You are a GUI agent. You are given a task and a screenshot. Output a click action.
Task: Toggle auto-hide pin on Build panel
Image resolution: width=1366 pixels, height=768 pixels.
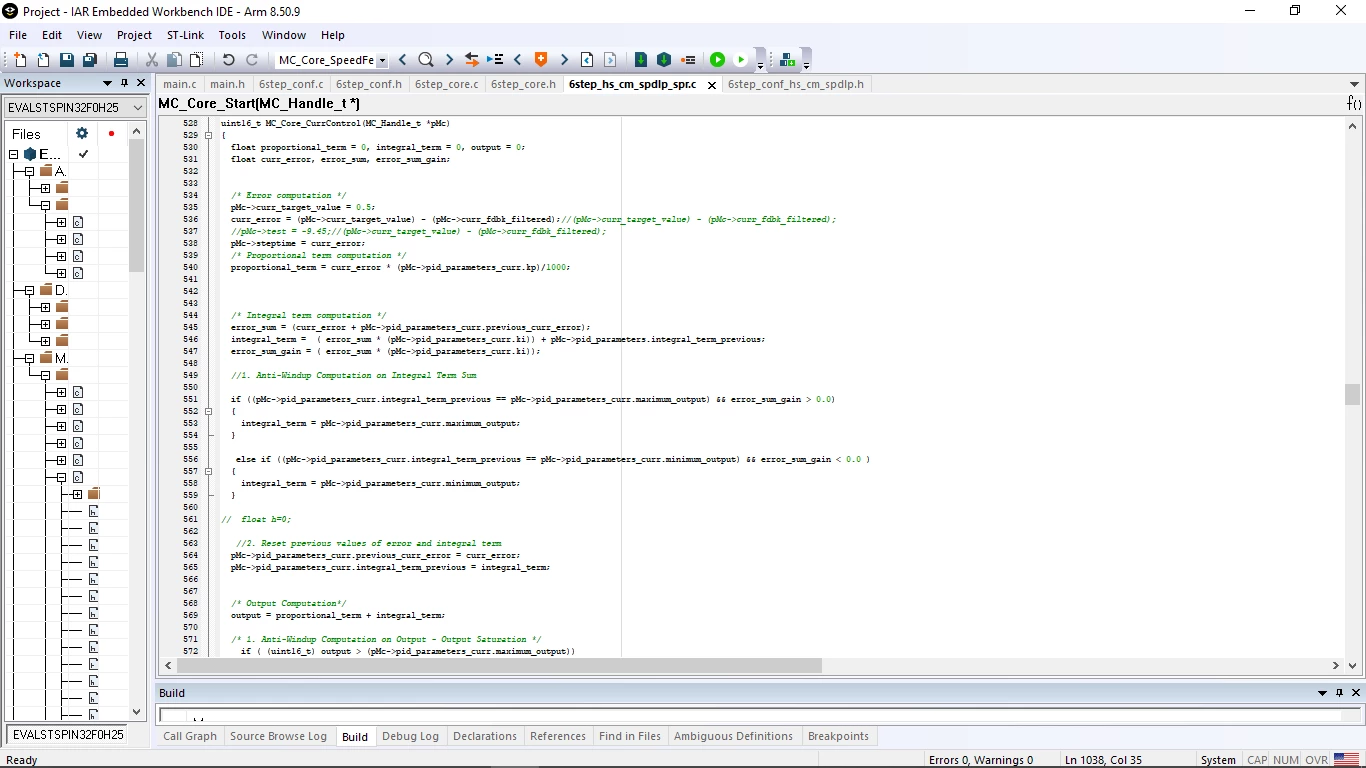pos(1340,693)
